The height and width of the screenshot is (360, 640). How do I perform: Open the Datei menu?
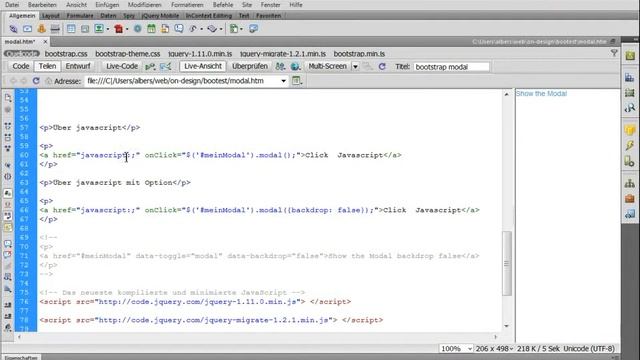pyautogui.click(x=12, y=5)
